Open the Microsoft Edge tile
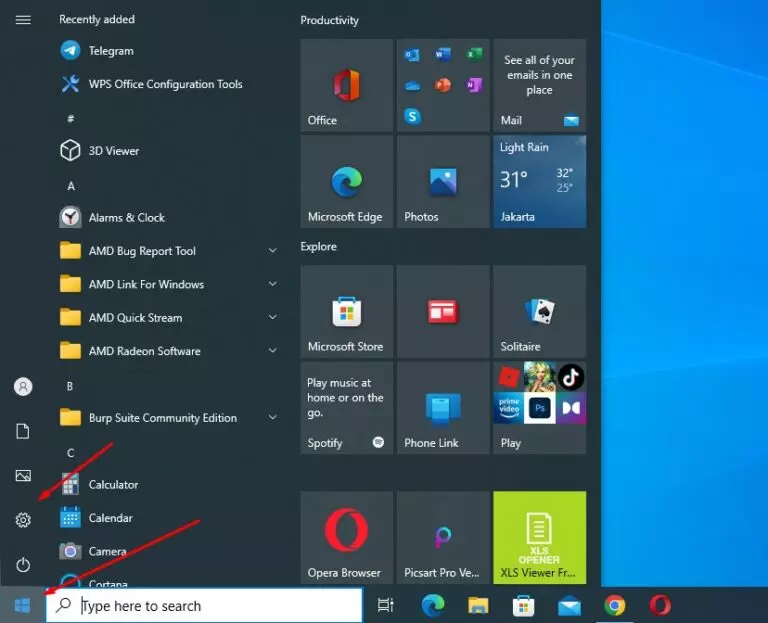Image resolution: width=768 pixels, height=623 pixels. point(347,182)
